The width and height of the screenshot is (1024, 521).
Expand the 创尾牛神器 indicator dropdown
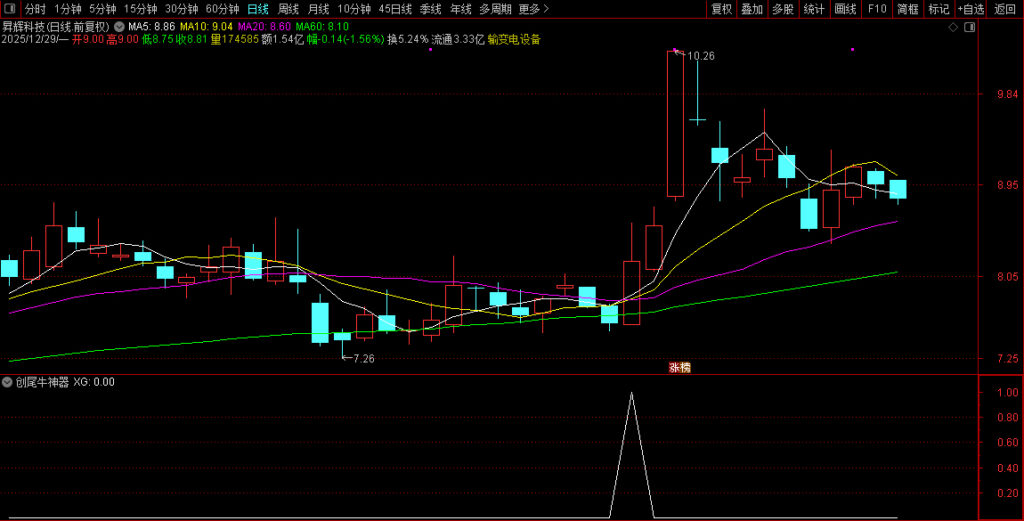(x=8, y=382)
